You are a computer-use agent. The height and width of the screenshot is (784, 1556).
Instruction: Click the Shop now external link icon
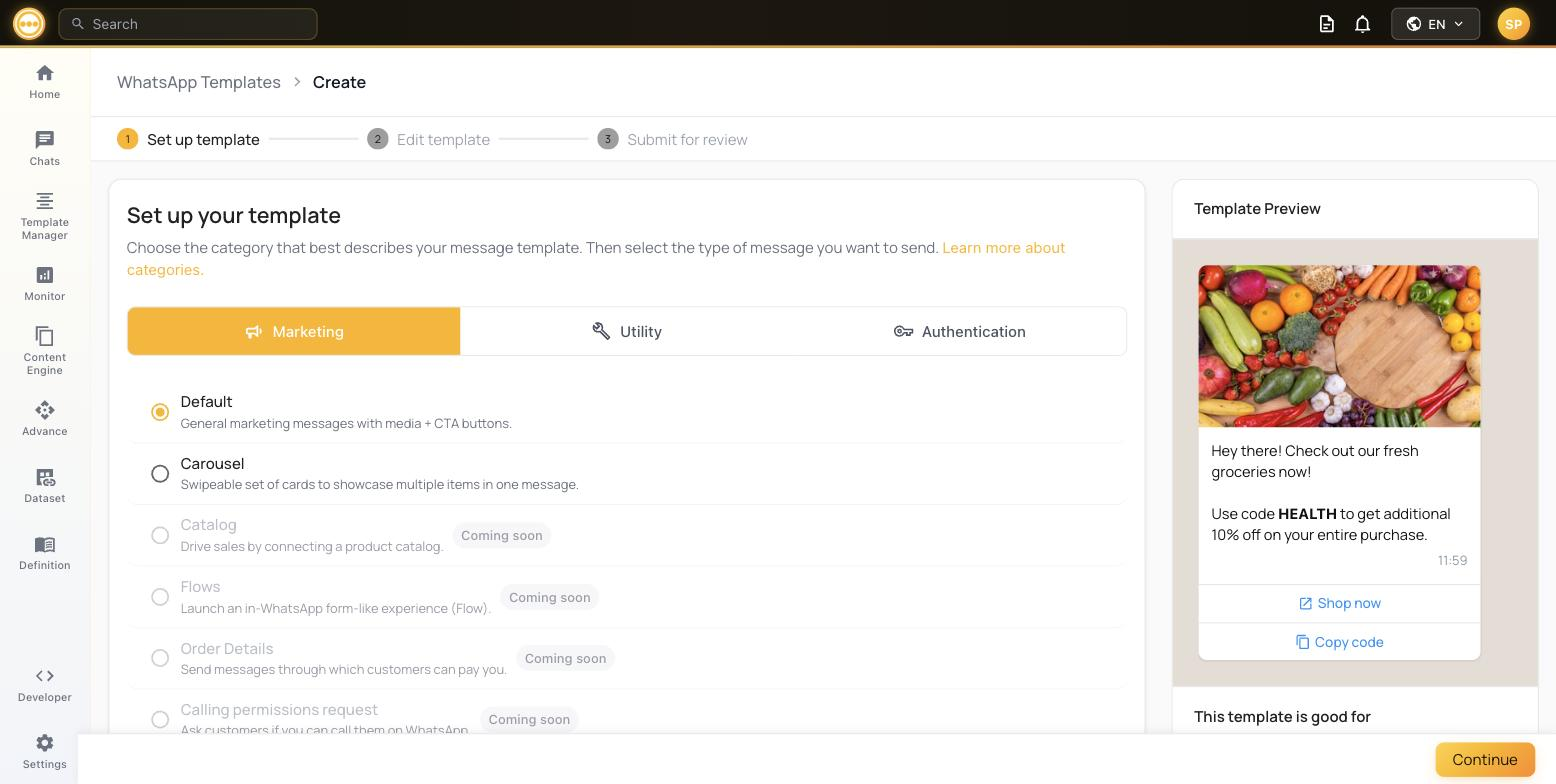point(1305,603)
